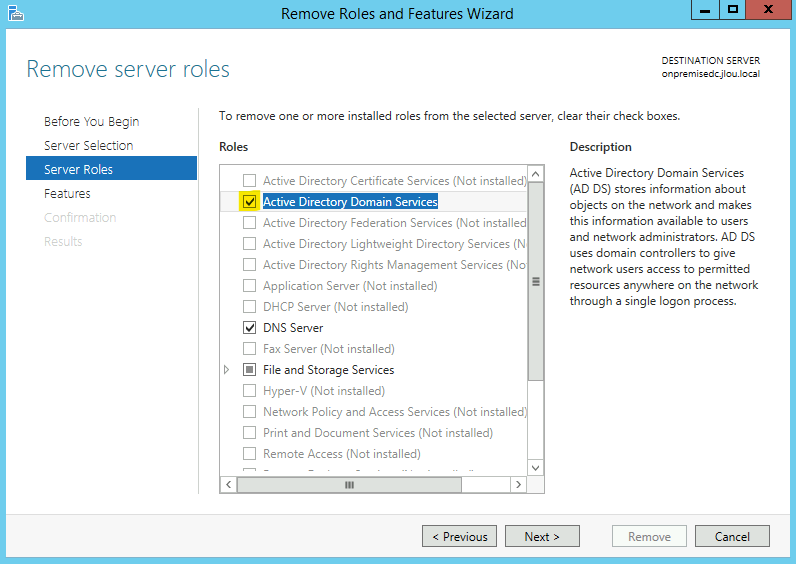Click the right arrow of horizontal scrollbar
The width and height of the screenshot is (796, 564).
(x=518, y=485)
